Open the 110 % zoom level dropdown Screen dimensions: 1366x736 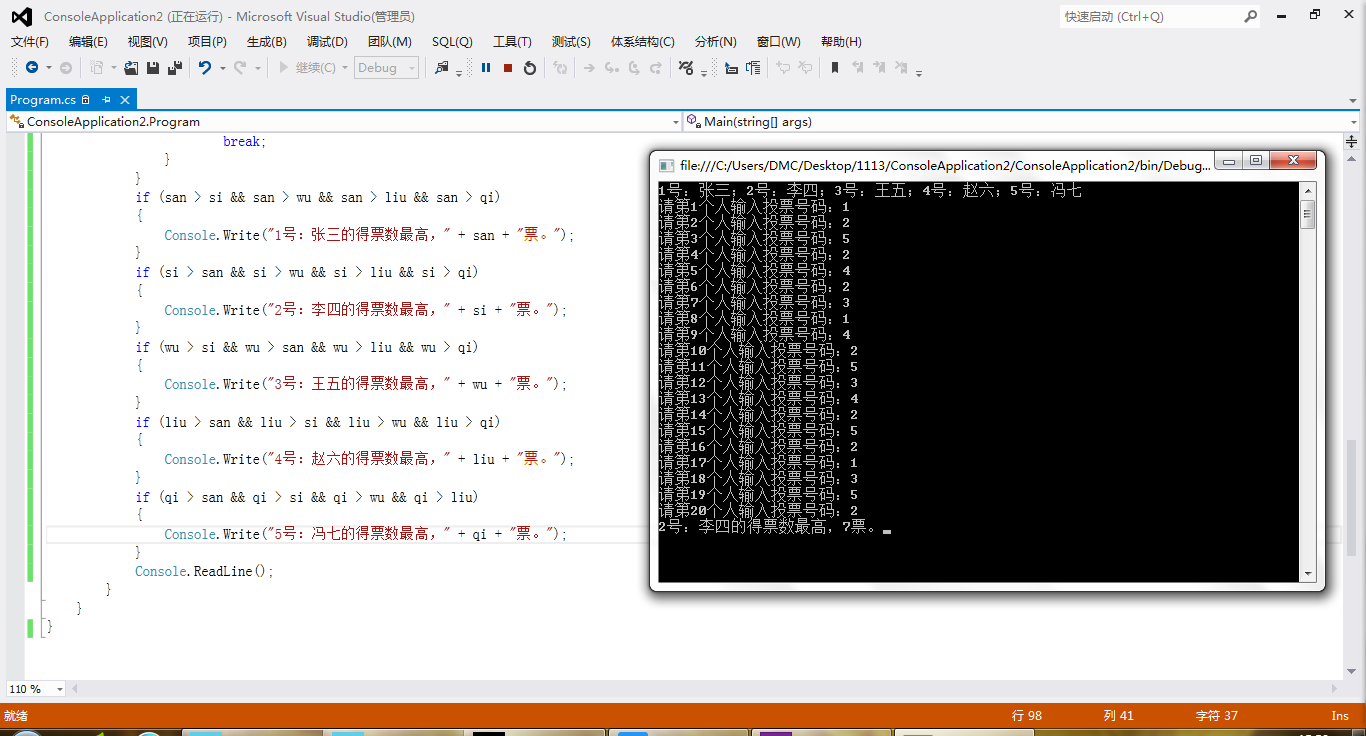tap(60, 689)
